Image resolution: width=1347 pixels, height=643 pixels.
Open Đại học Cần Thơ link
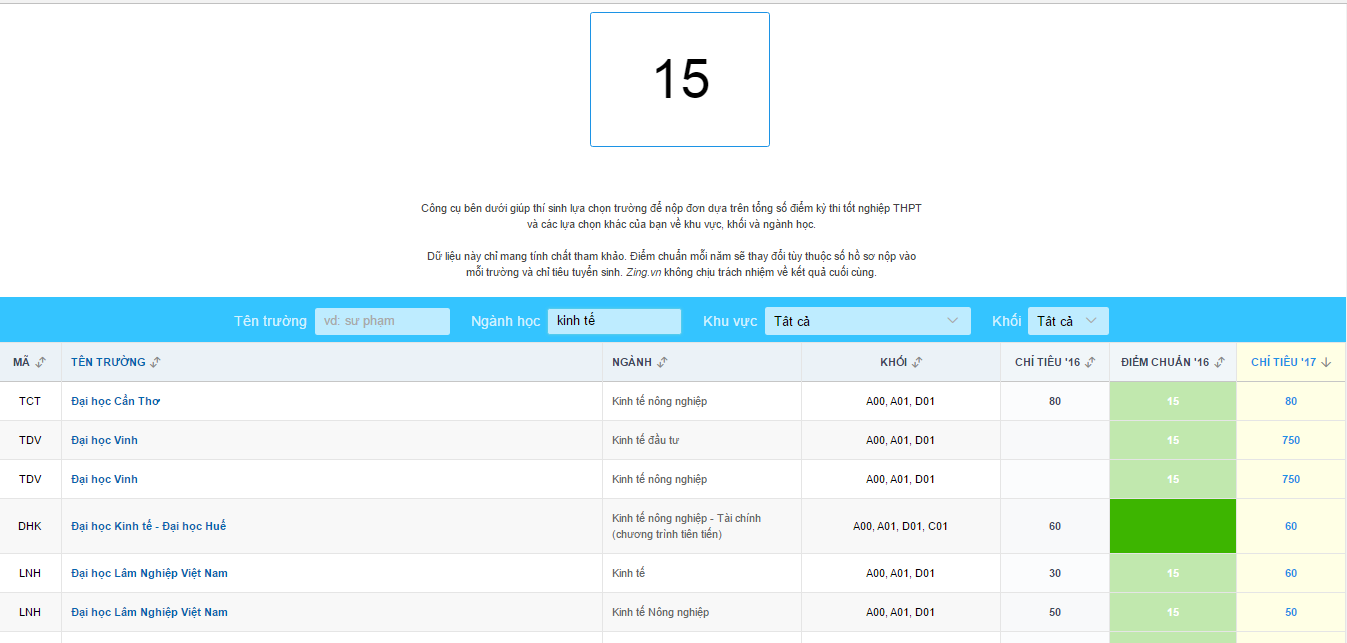tap(115, 401)
